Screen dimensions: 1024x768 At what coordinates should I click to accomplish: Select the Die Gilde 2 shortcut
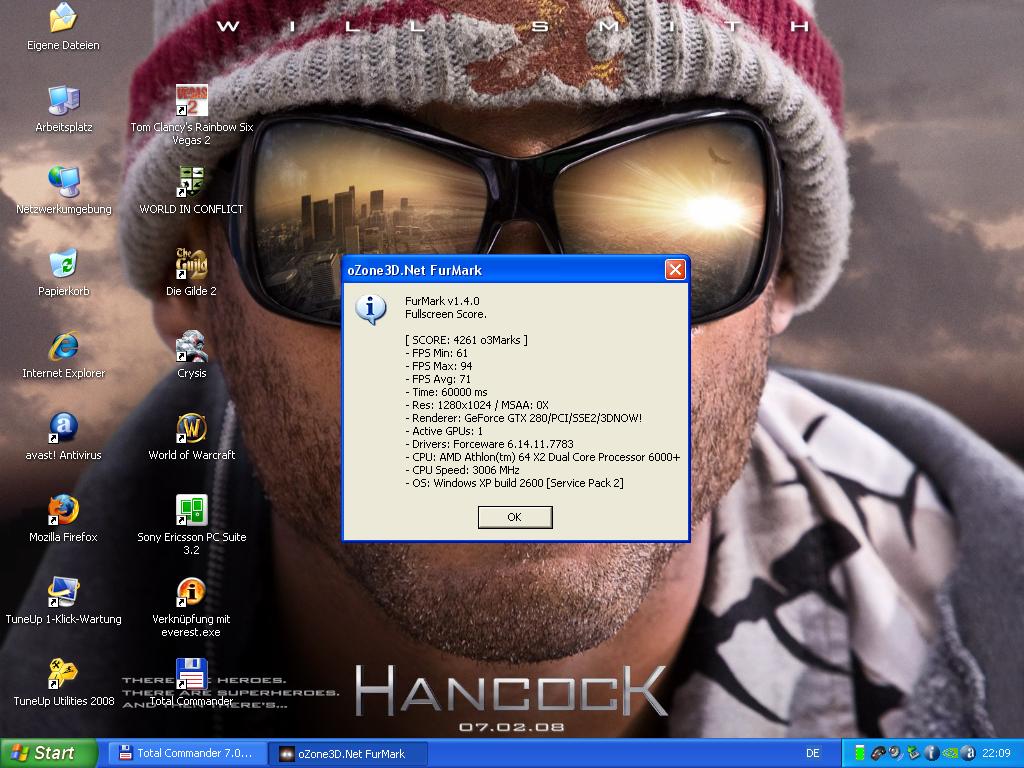[x=191, y=273]
